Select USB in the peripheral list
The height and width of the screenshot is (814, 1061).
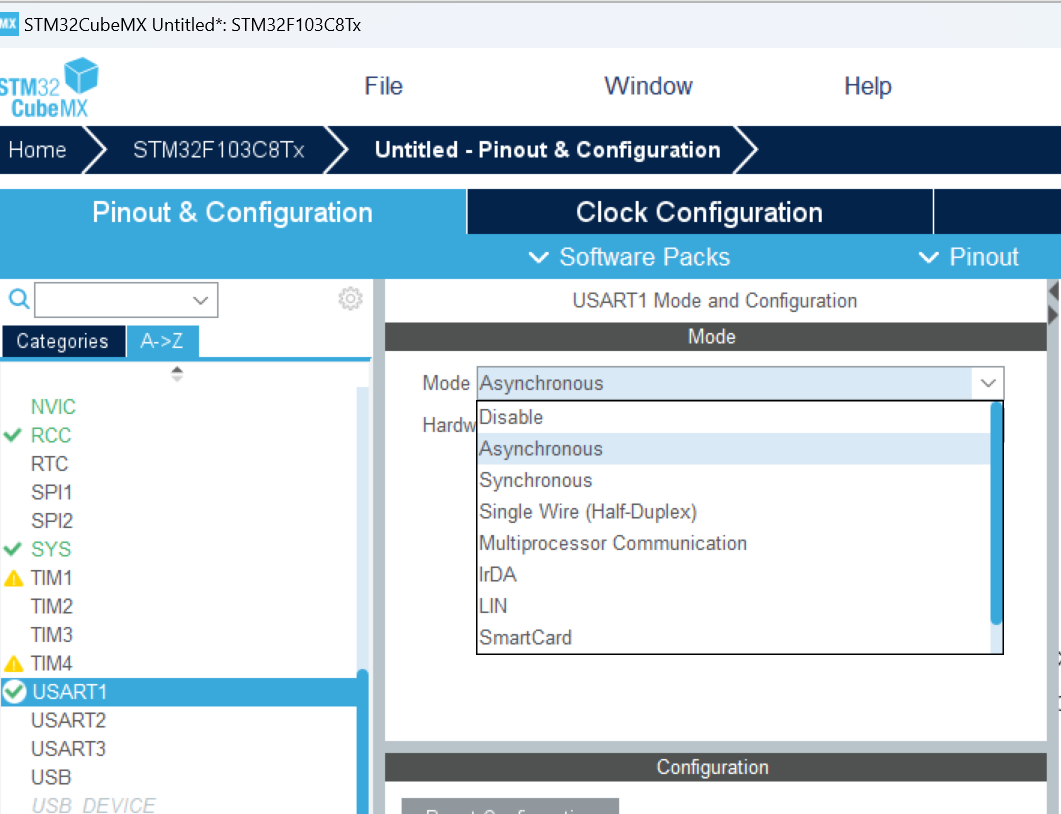pos(51,777)
